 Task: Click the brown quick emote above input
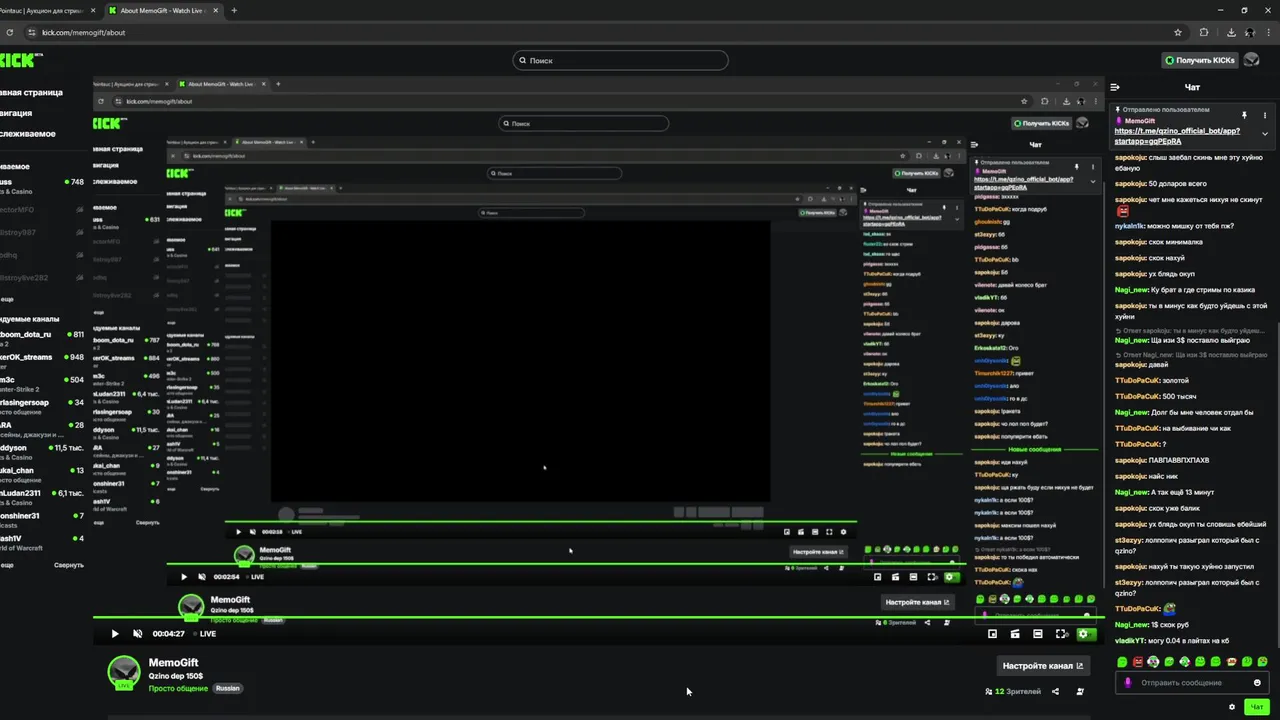pos(1231,662)
